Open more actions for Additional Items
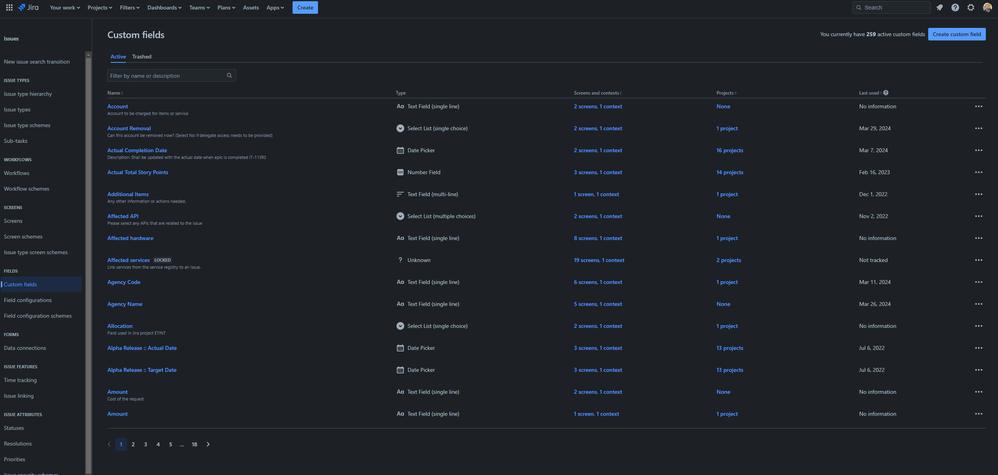 978,194
